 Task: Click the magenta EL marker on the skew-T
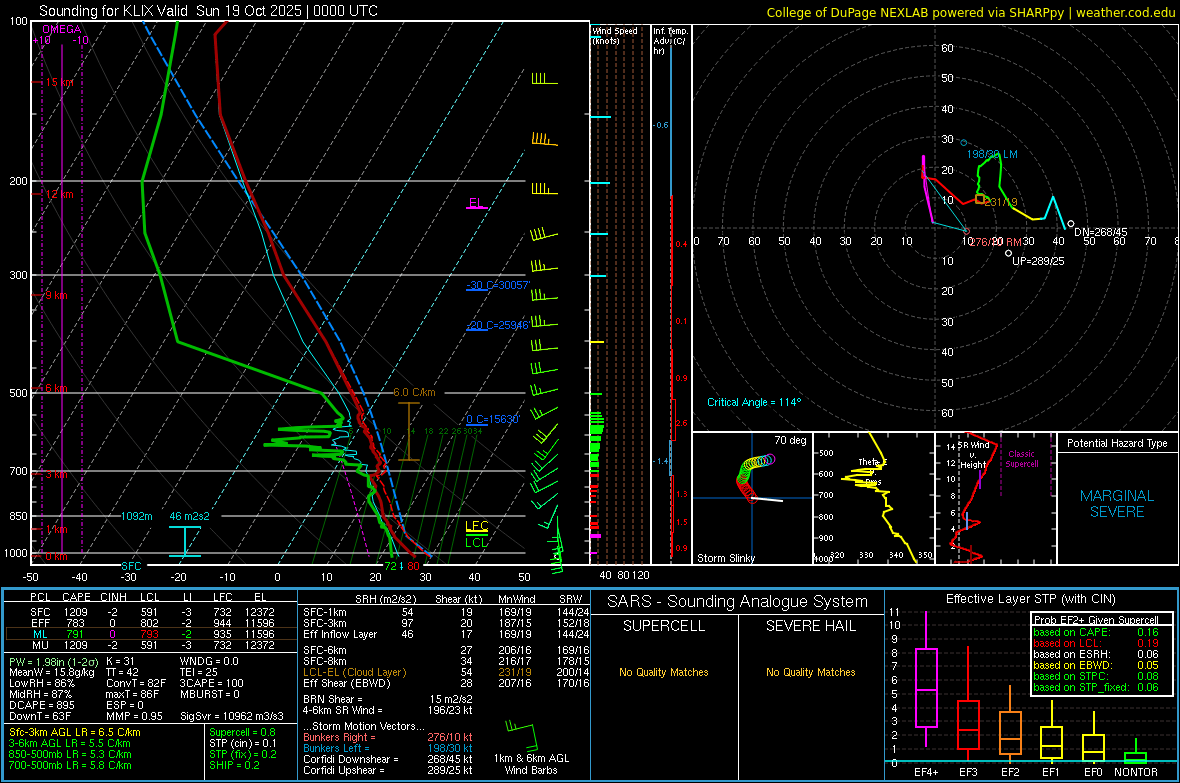click(476, 203)
